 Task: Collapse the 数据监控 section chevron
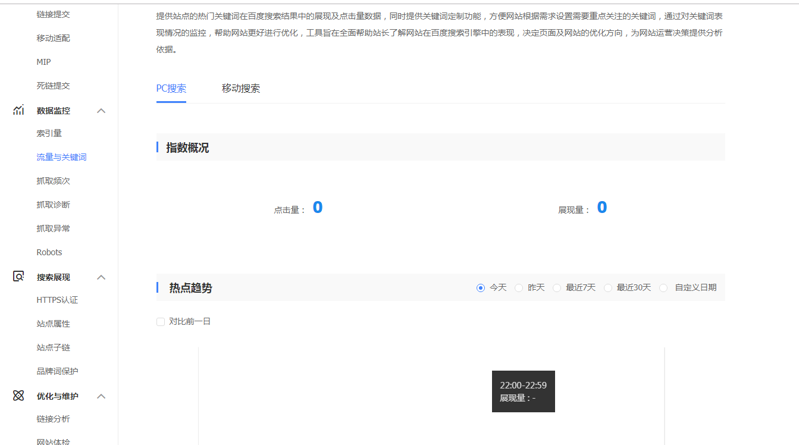click(101, 111)
